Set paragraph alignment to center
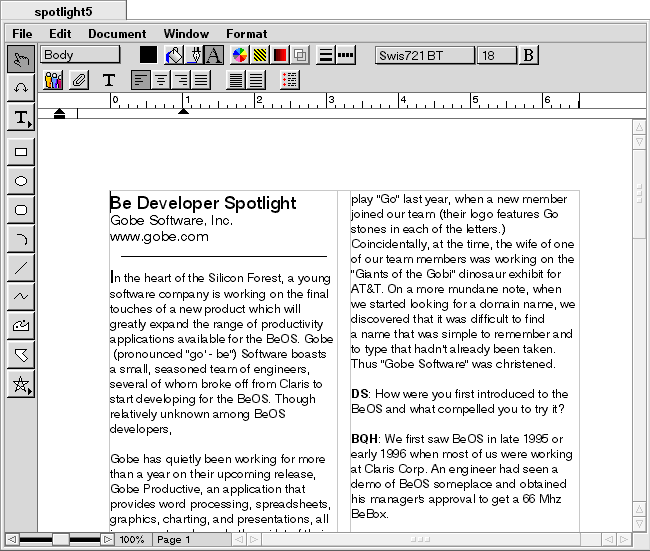The height and width of the screenshot is (551, 650). click(160, 80)
